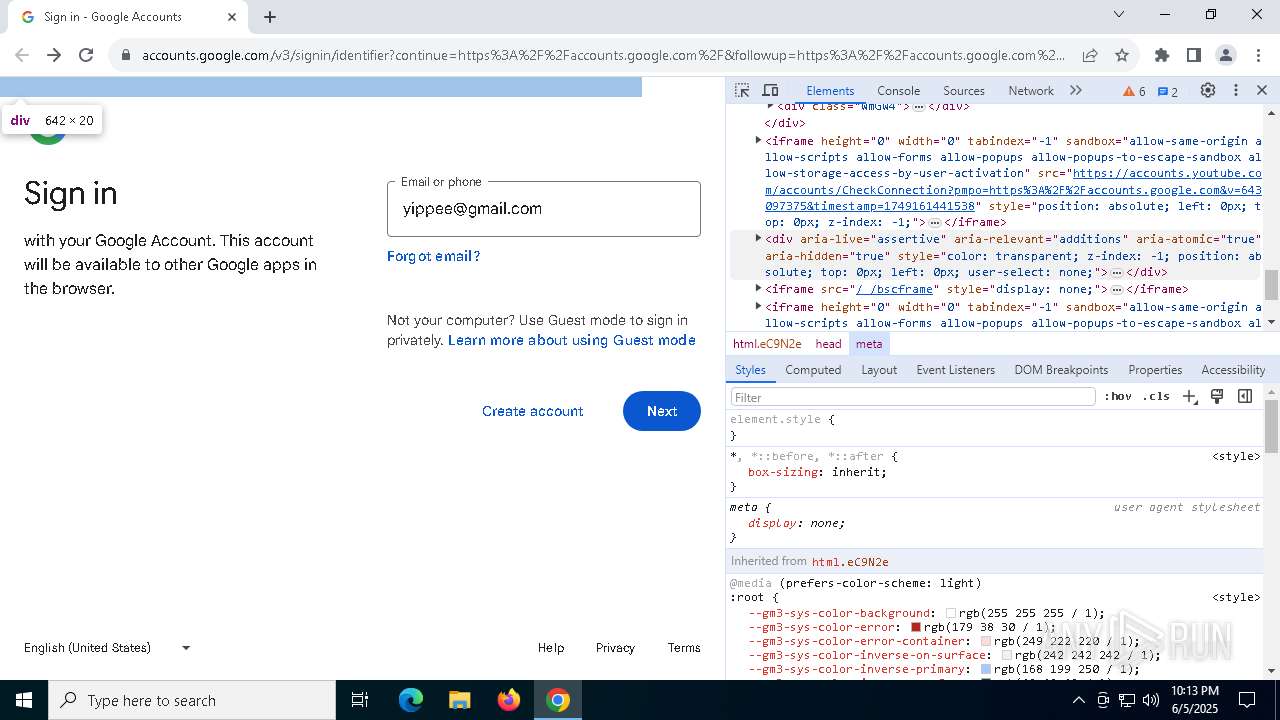The height and width of the screenshot is (720, 1280).
Task: Click the issues count badge
Action: (1168, 91)
